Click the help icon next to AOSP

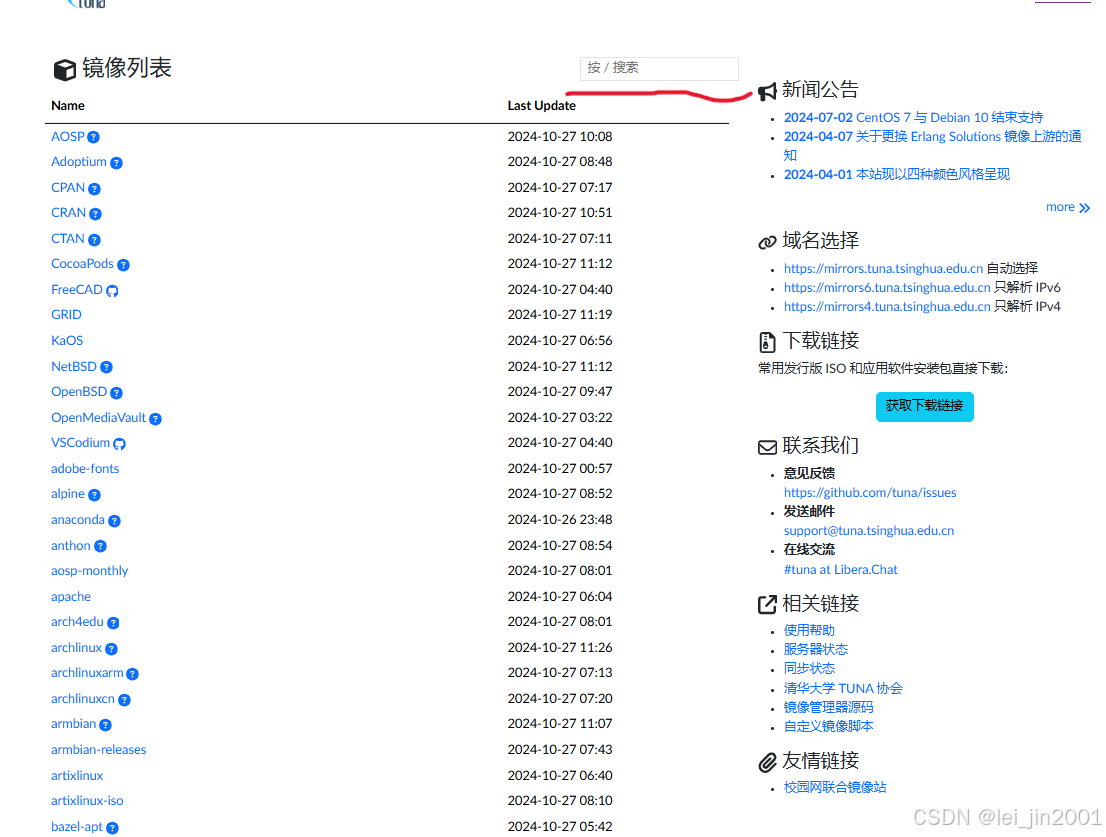point(93,138)
